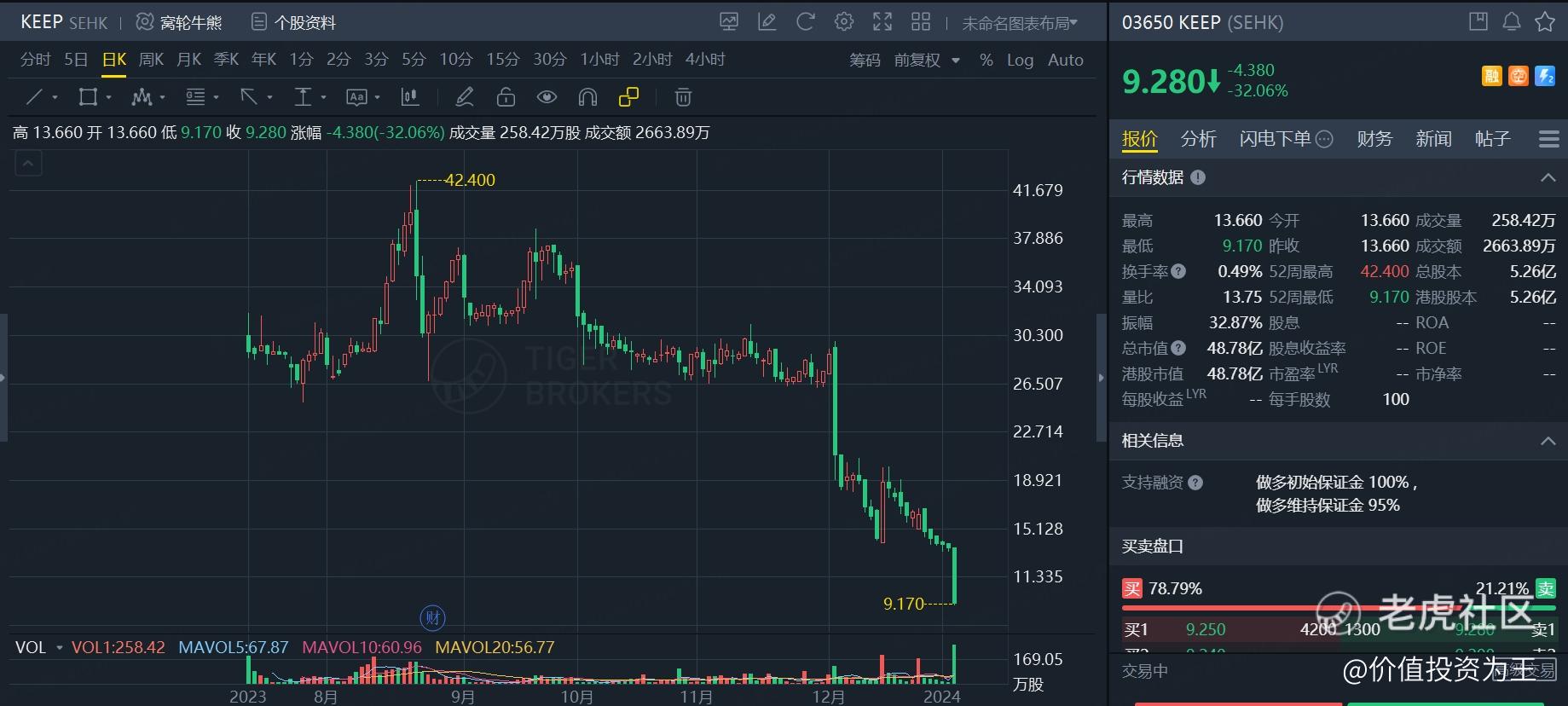The width and height of the screenshot is (1568, 706).
Task: Toggle Log scale on the chart
Action: [1020, 60]
